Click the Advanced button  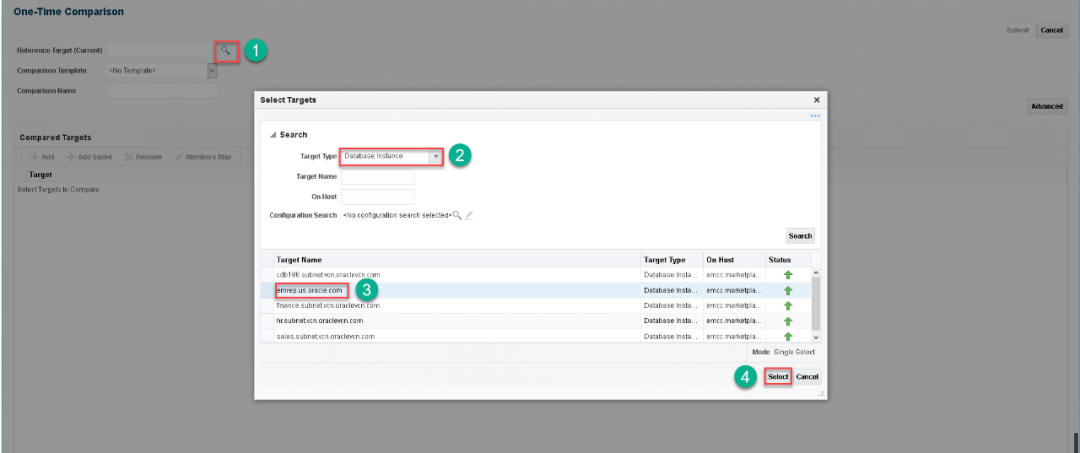coord(1047,107)
